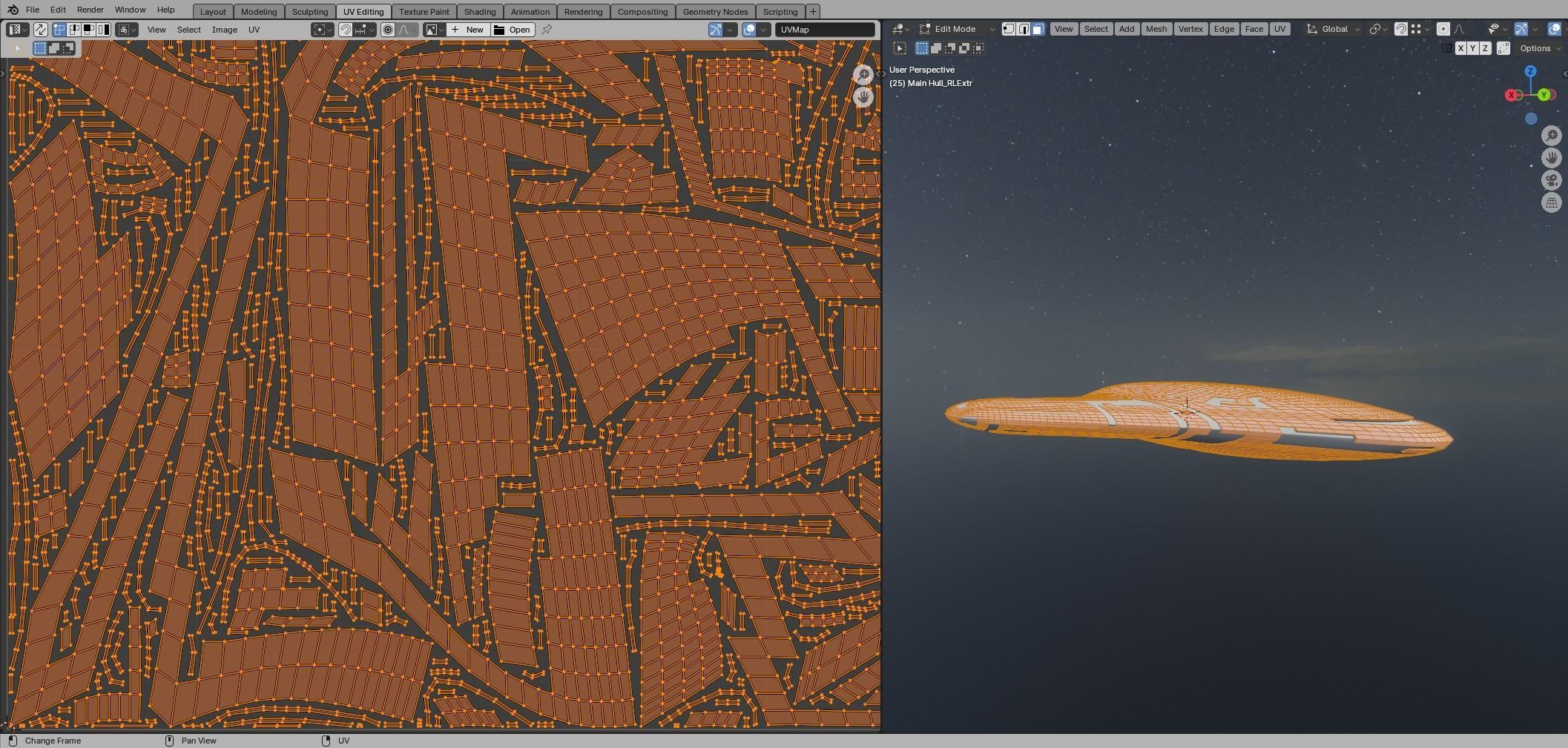Toggle overlays in UV editor
This screenshot has width=1568, height=748.
tap(749, 30)
